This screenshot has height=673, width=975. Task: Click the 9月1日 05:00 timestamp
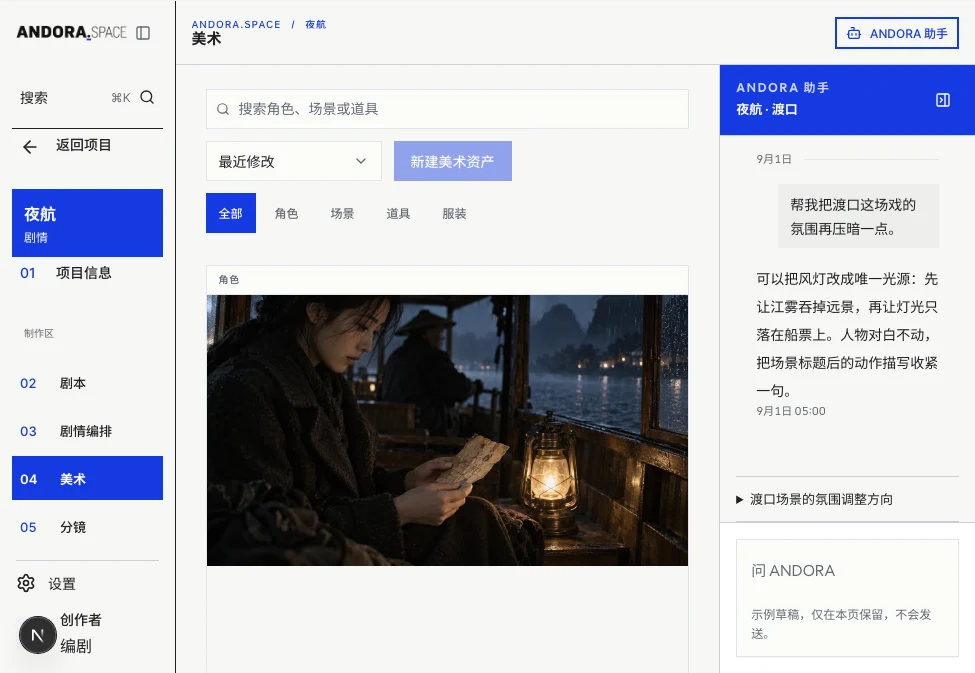coord(791,411)
